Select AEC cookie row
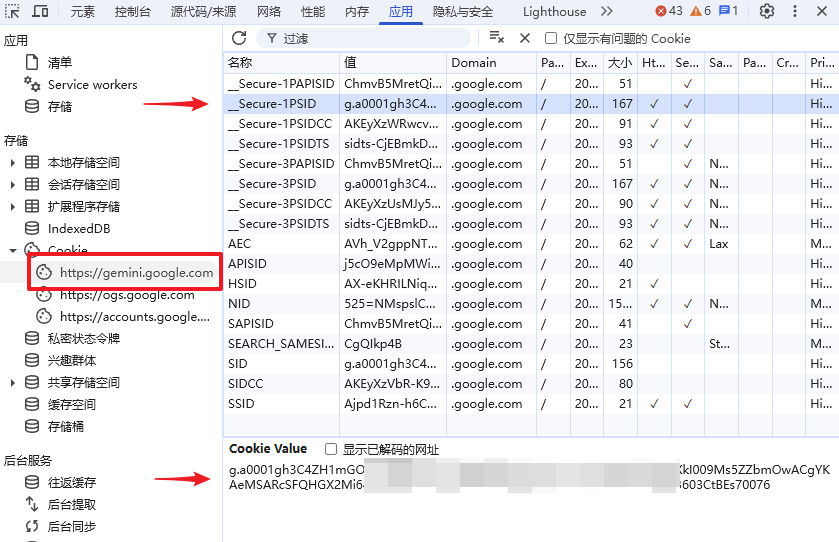 tap(531, 243)
